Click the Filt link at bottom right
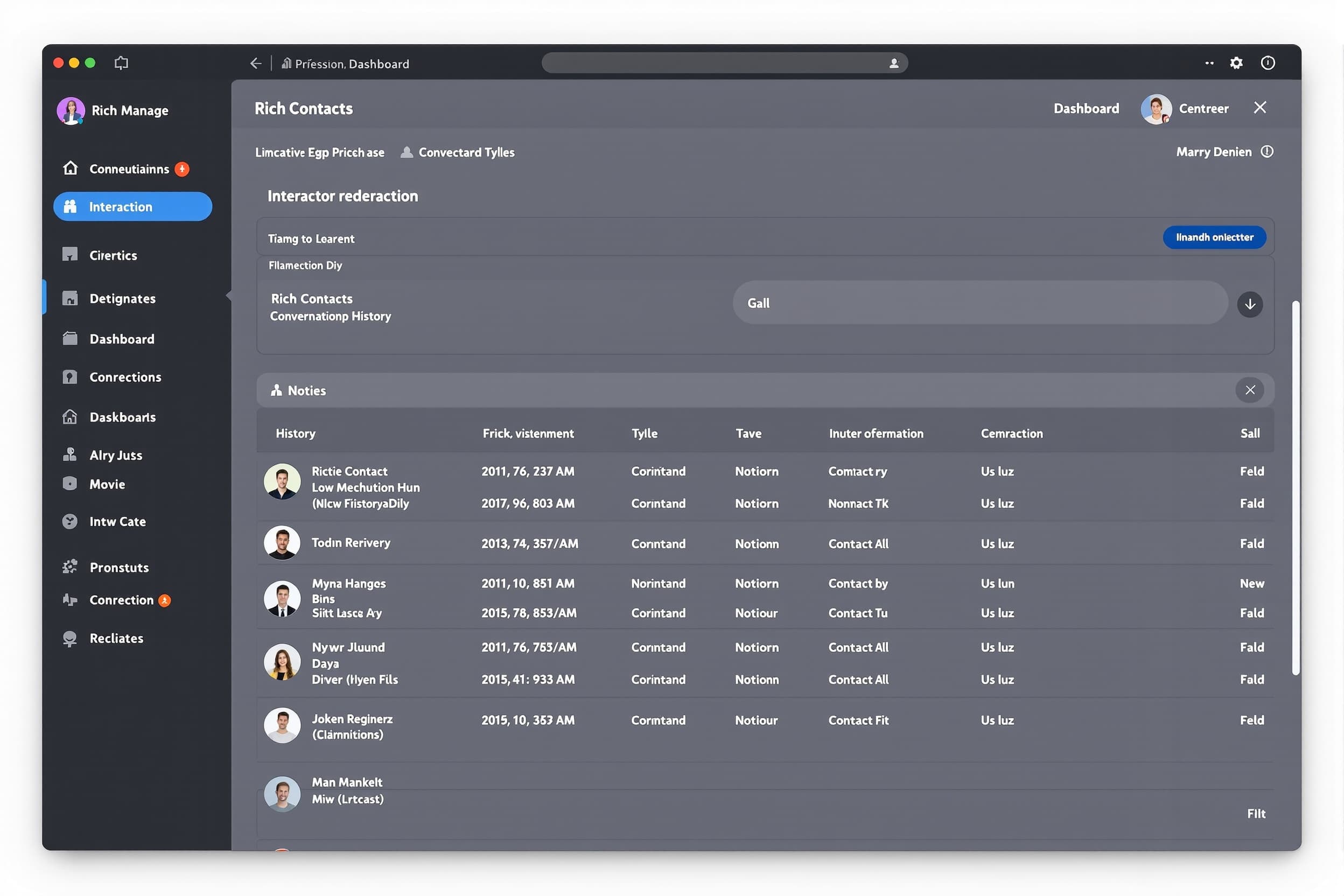This screenshot has height=896, width=1344. point(1256,814)
